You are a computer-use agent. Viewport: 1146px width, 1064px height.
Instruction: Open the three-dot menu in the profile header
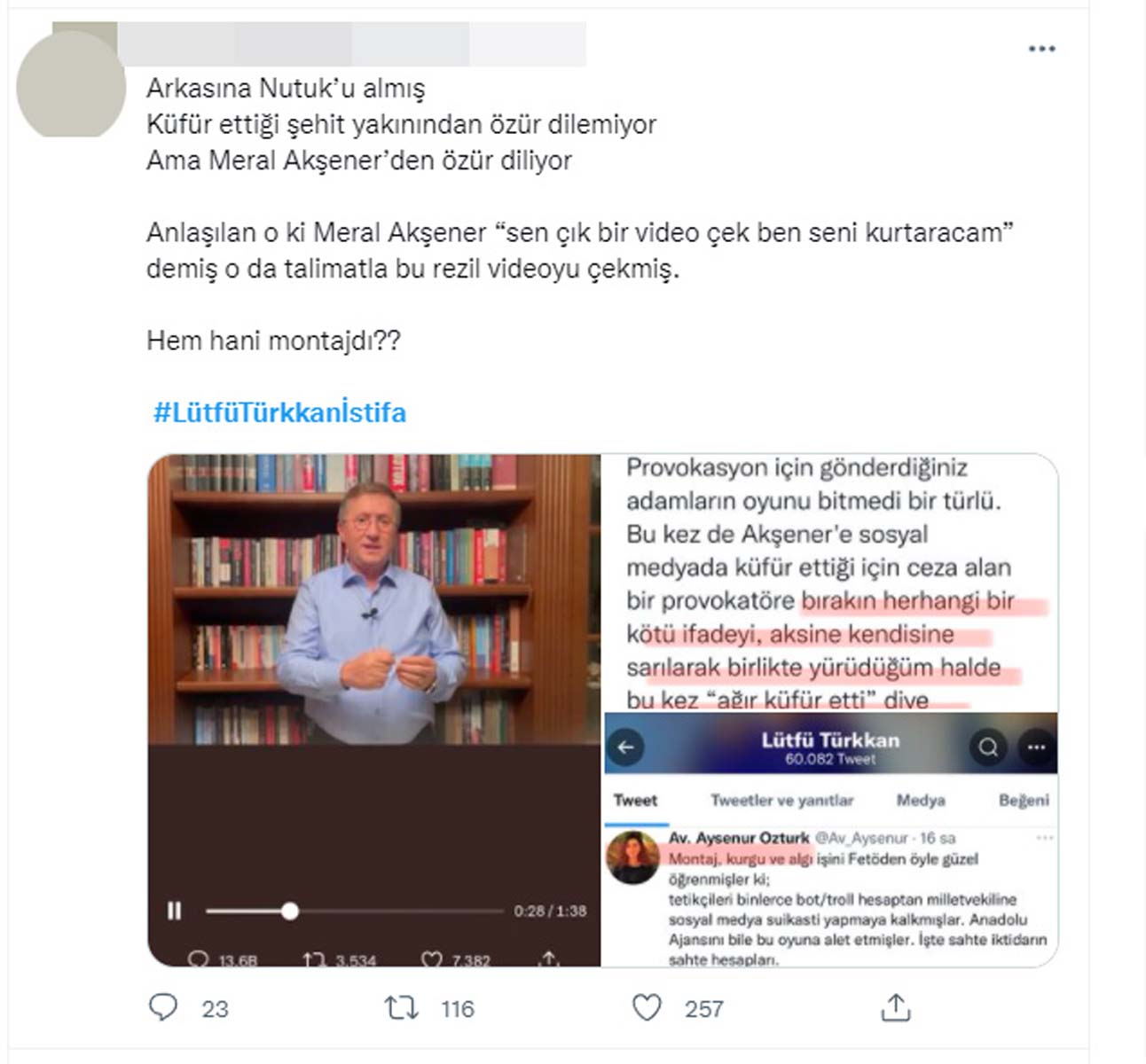[1036, 747]
